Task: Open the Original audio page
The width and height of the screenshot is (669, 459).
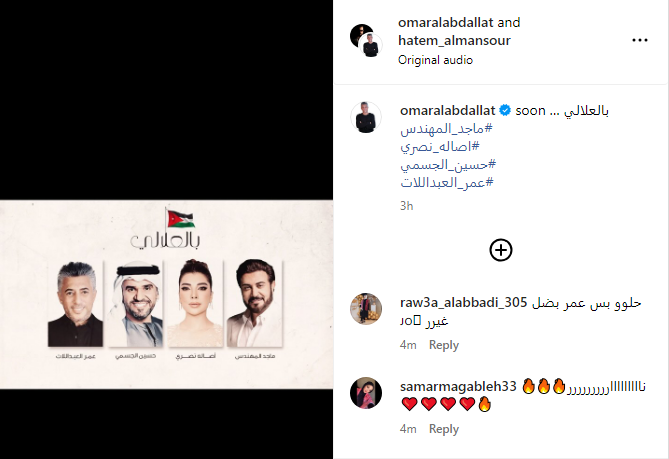Action: 435,60
